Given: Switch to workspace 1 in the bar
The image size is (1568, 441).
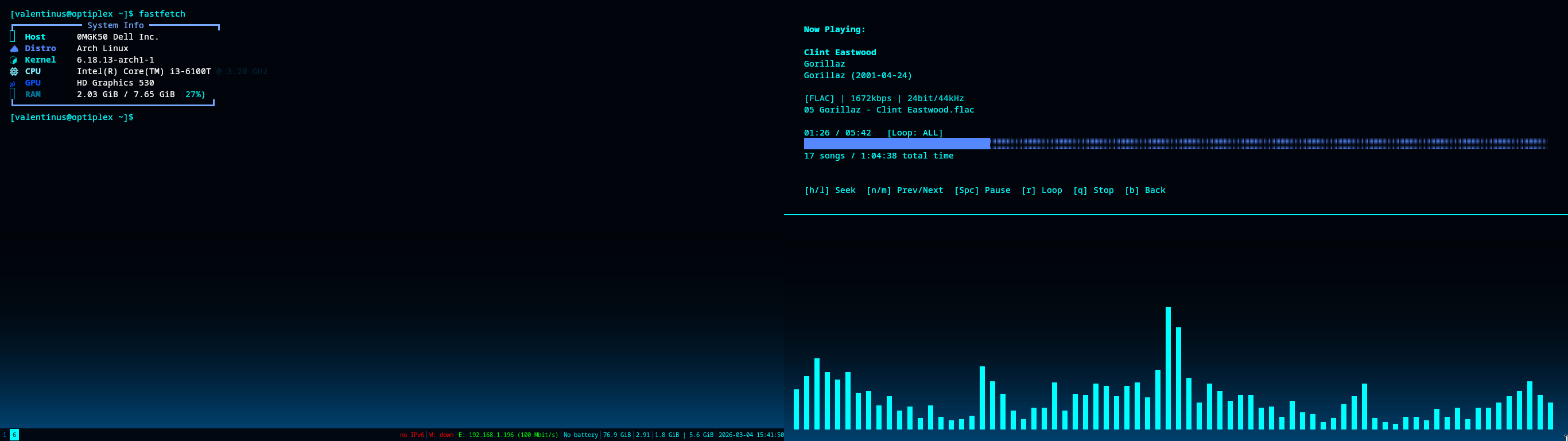Looking at the screenshot, I should [x=4, y=435].
